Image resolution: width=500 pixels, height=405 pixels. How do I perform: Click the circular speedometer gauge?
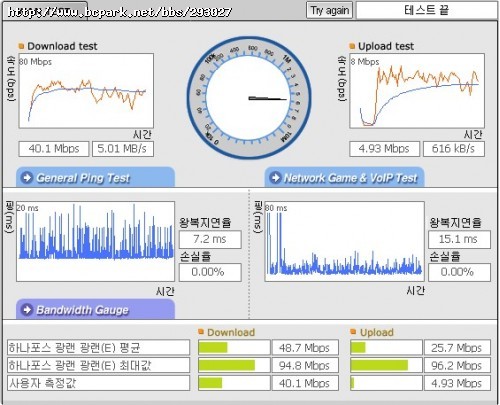249,98
